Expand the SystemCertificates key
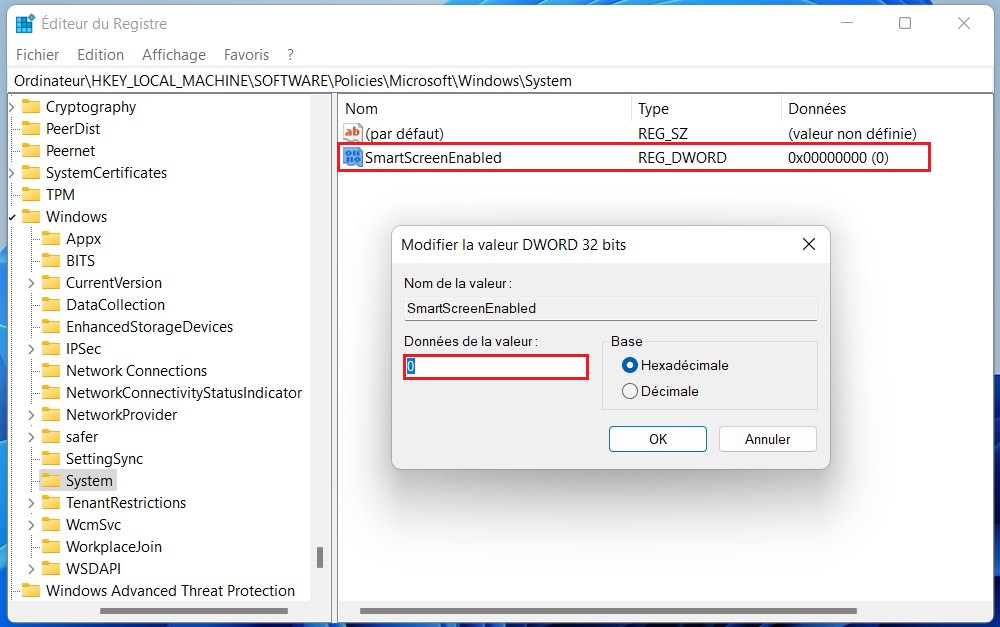Image resolution: width=1000 pixels, height=627 pixels. [12, 173]
